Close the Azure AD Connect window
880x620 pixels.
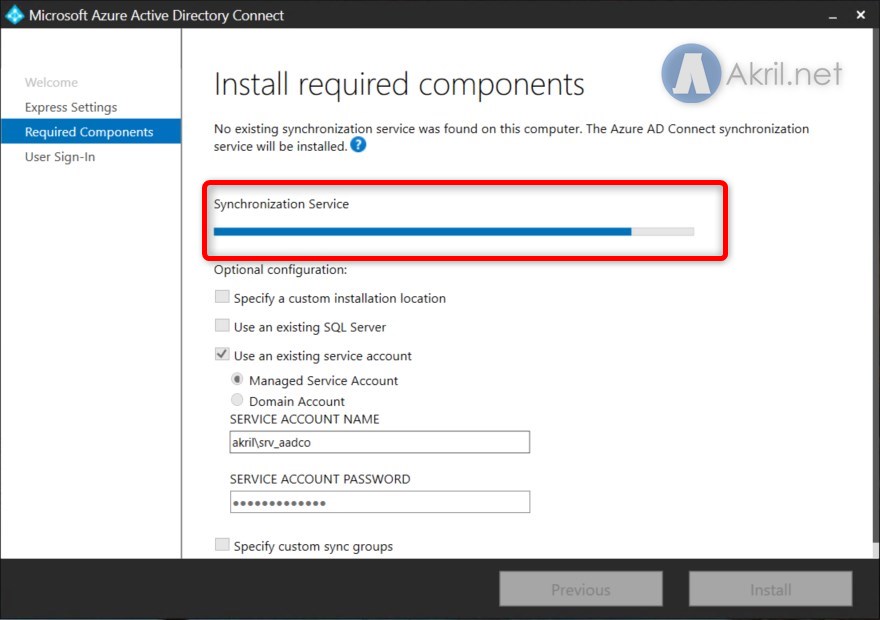click(861, 15)
